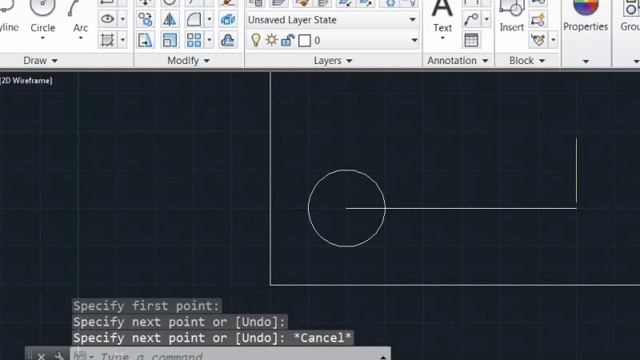This screenshot has height=360, width=640.
Task: Click the [2D Wireframe] visual style control
Action: (26, 81)
